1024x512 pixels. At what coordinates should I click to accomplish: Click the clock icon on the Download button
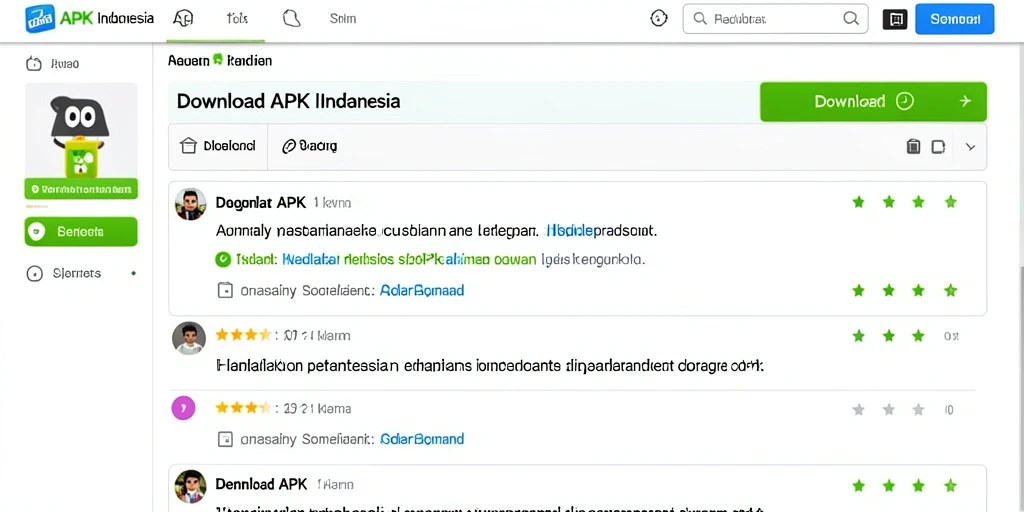coord(904,101)
